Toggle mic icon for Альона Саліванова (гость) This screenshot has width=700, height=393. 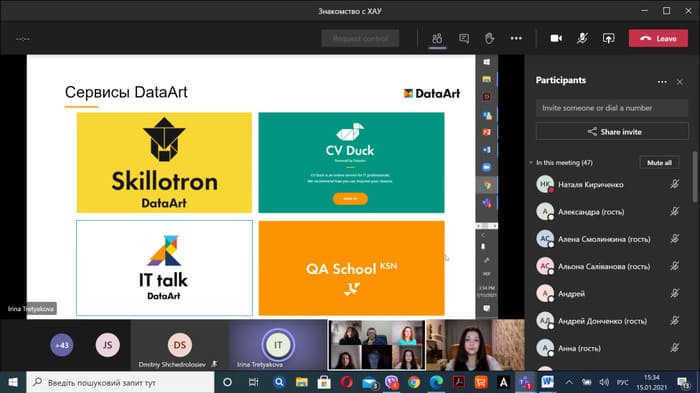click(x=675, y=266)
